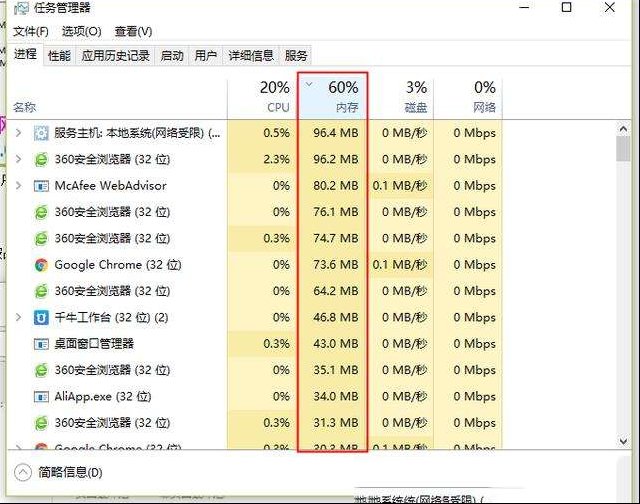Click the 46.8 MB memory value
This screenshot has height=504, width=640.
click(x=336, y=317)
